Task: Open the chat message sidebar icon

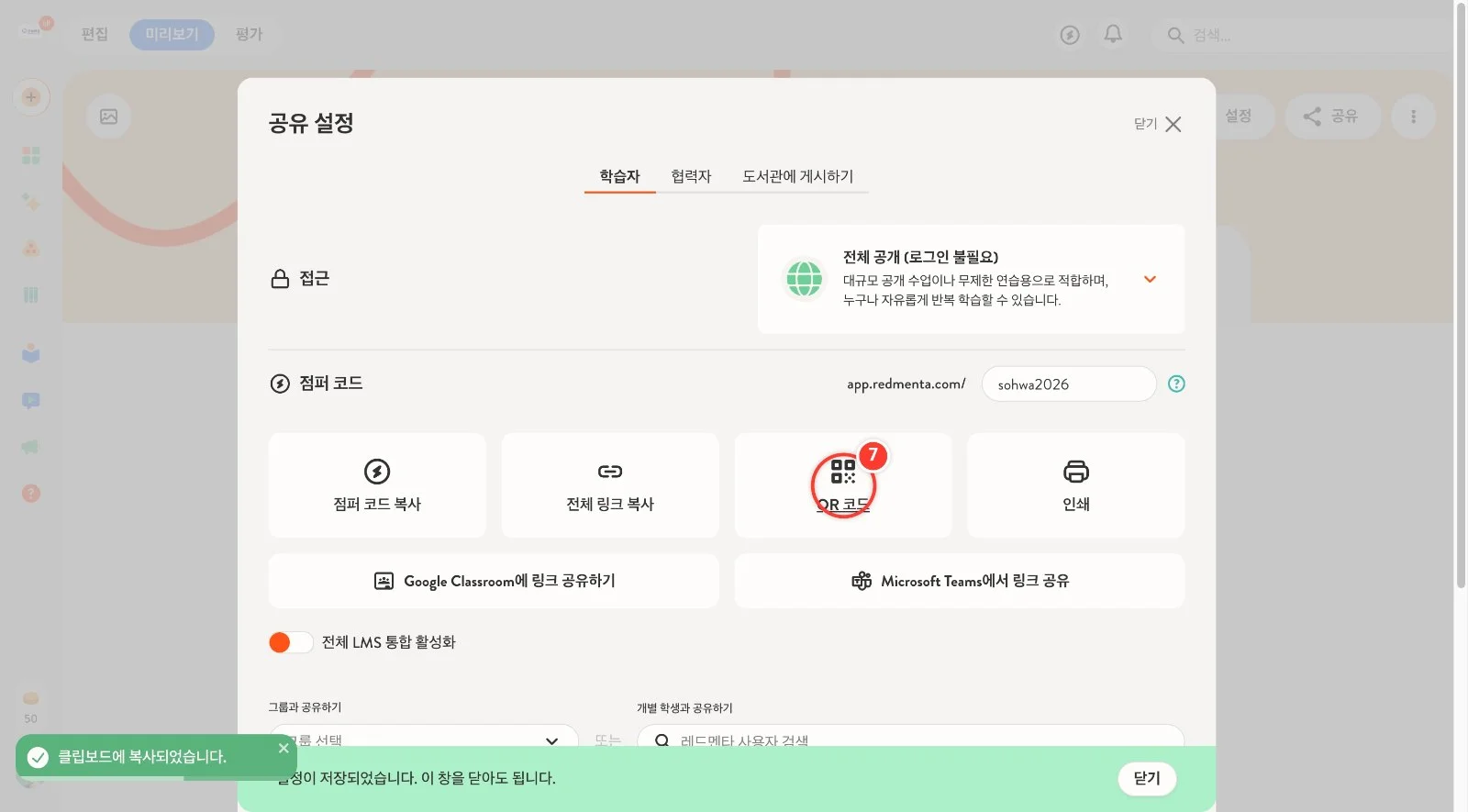Action: point(31,400)
